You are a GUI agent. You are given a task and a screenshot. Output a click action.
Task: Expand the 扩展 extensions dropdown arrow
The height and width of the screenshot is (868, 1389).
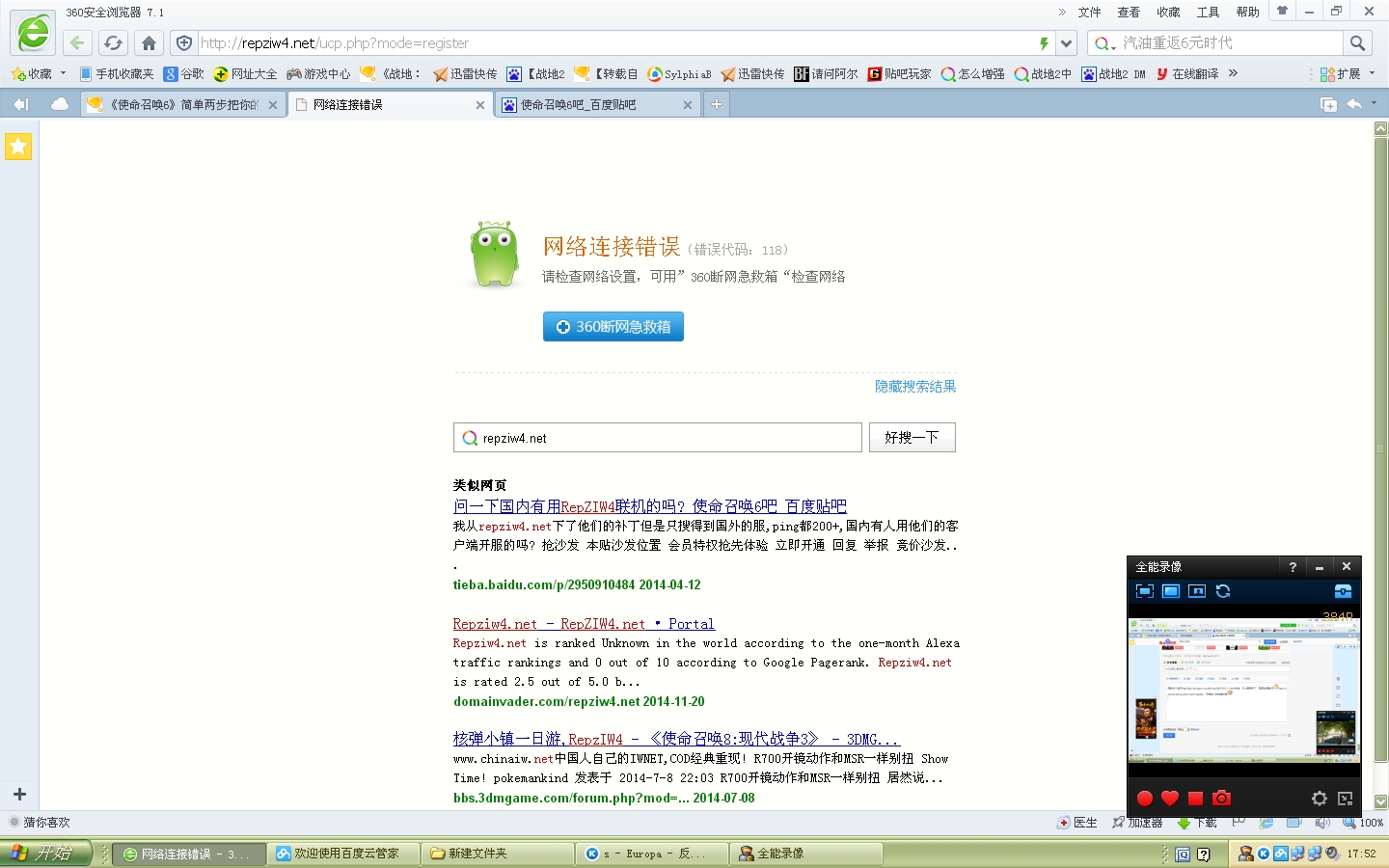click(x=1373, y=73)
